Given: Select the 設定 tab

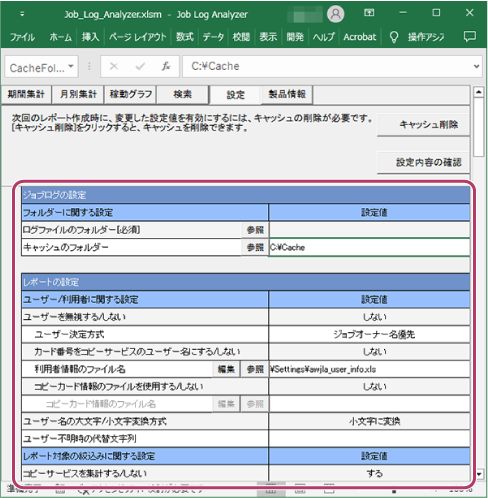Looking at the screenshot, I should [235, 95].
